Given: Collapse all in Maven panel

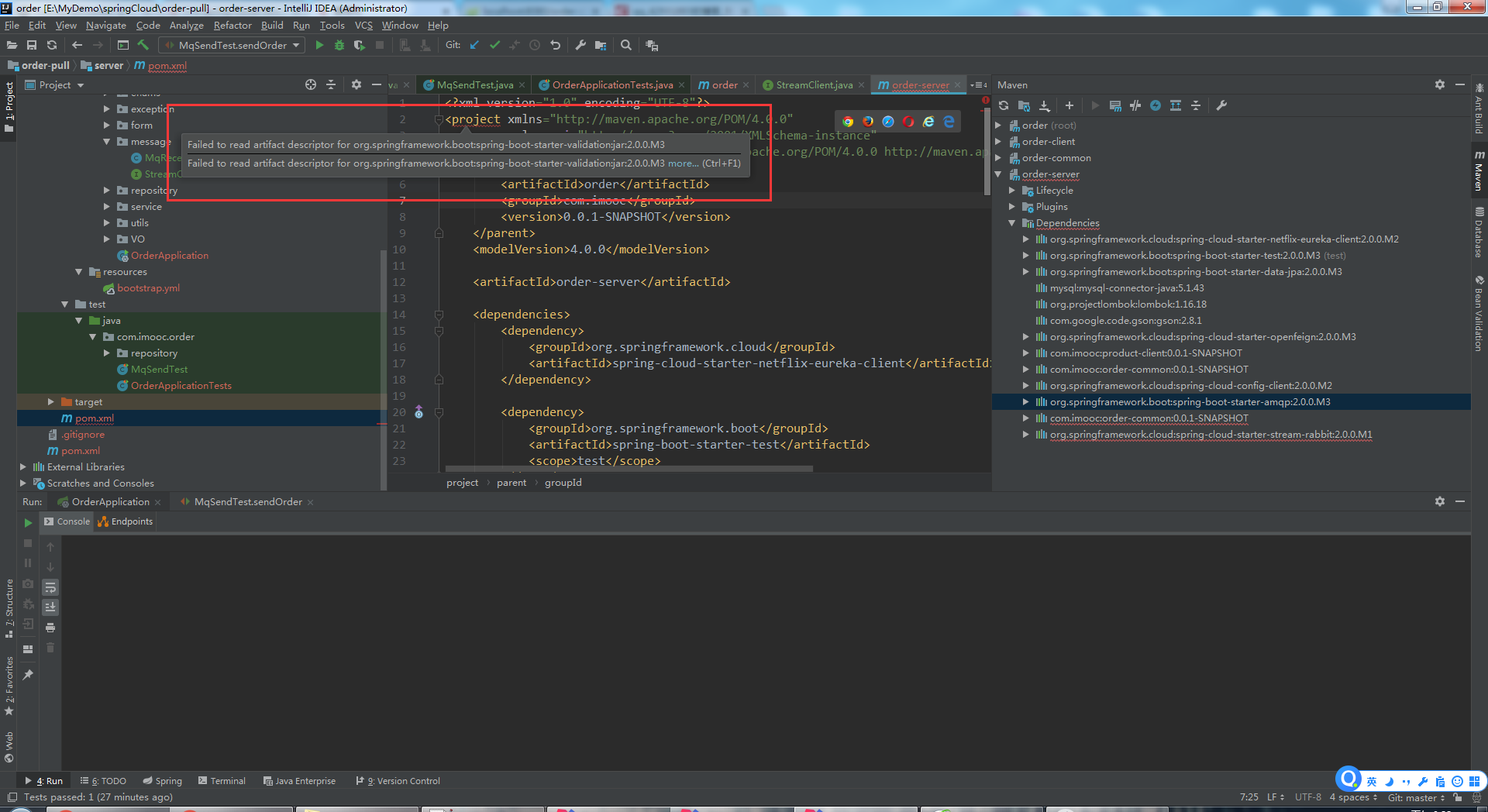Looking at the screenshot, I should (x=1196, y=105).
